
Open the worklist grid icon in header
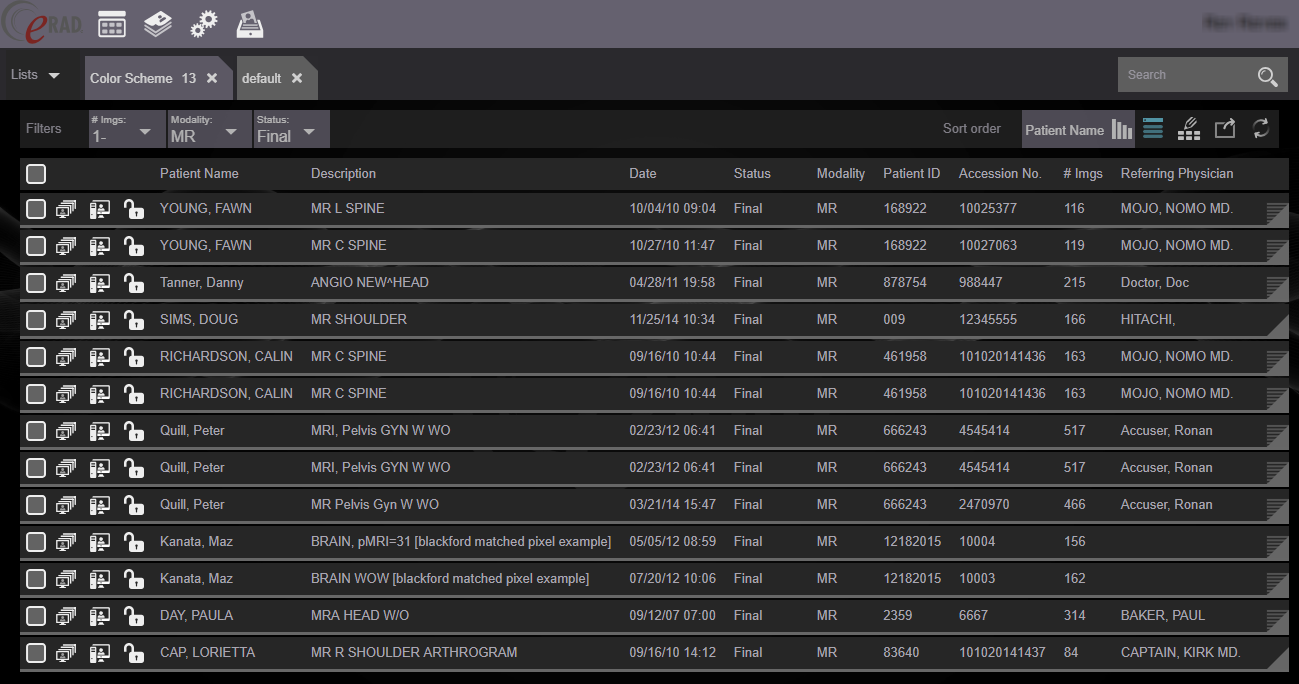pos(112,25)
